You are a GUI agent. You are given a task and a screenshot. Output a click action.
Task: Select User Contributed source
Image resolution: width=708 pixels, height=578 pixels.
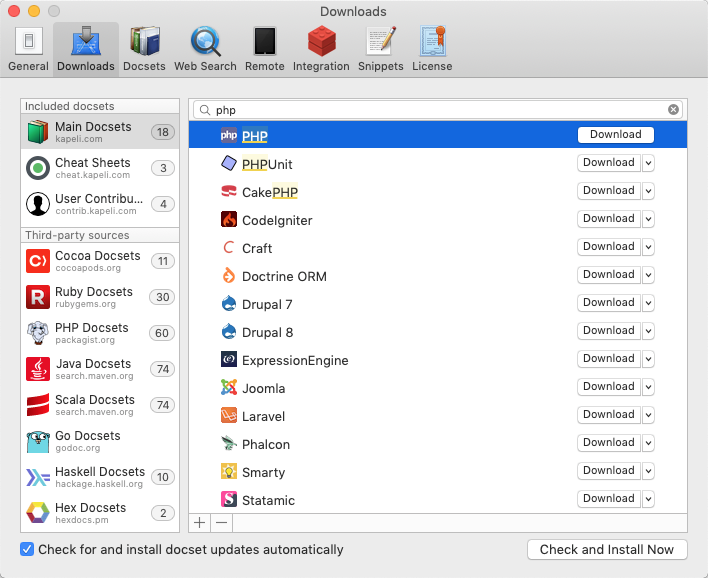point(100,204)
